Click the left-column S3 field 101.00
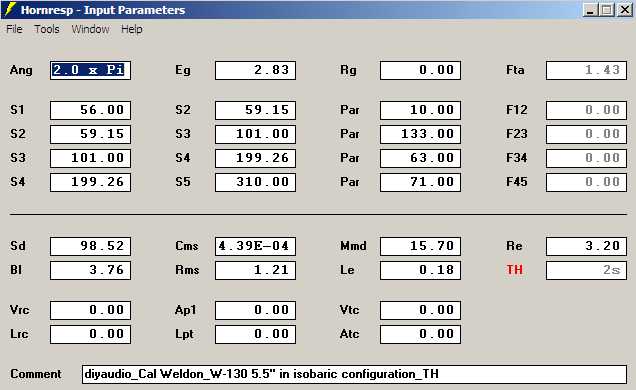Screen dimensions: 636x390 pyautogui.click(x=90, y=158)
